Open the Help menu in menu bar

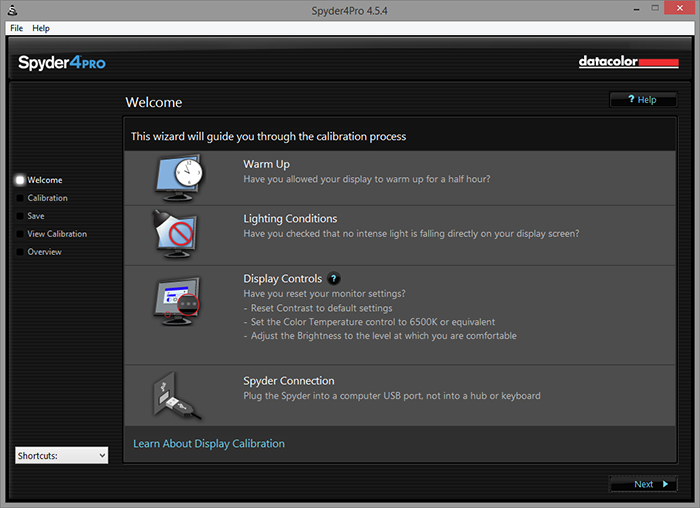pyautogui.click(x=41, y=28)
